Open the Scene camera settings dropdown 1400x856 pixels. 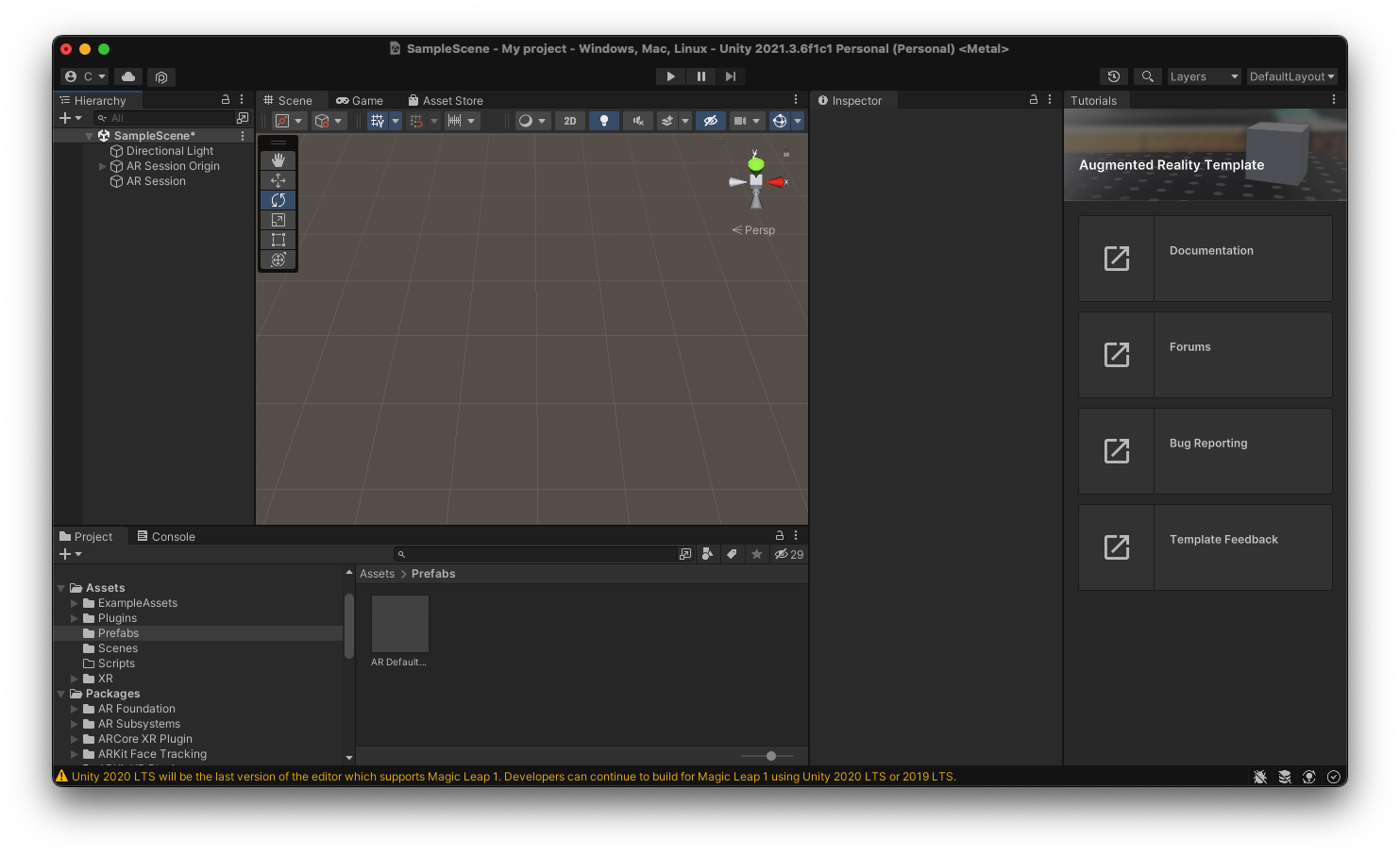(747, 121)
